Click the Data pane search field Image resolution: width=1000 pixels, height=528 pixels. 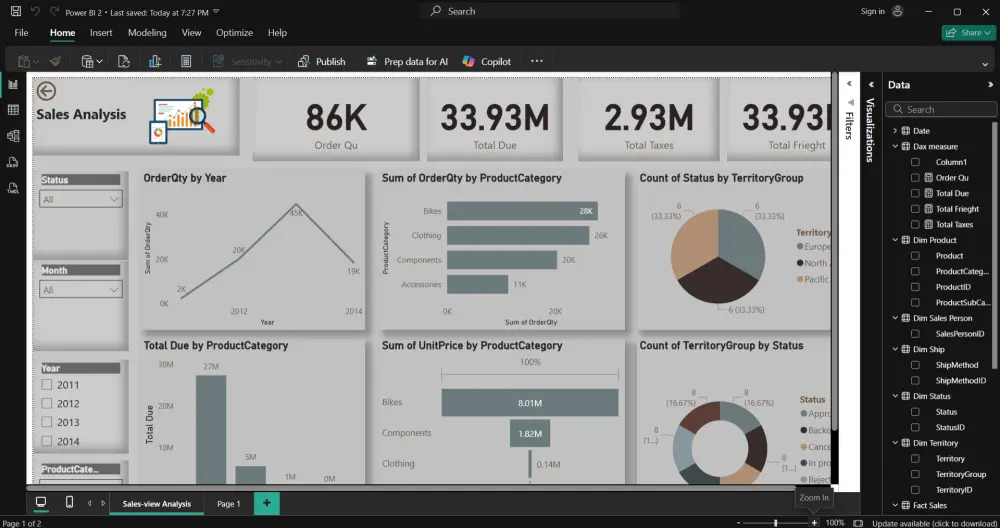click(x=941, y=110)
